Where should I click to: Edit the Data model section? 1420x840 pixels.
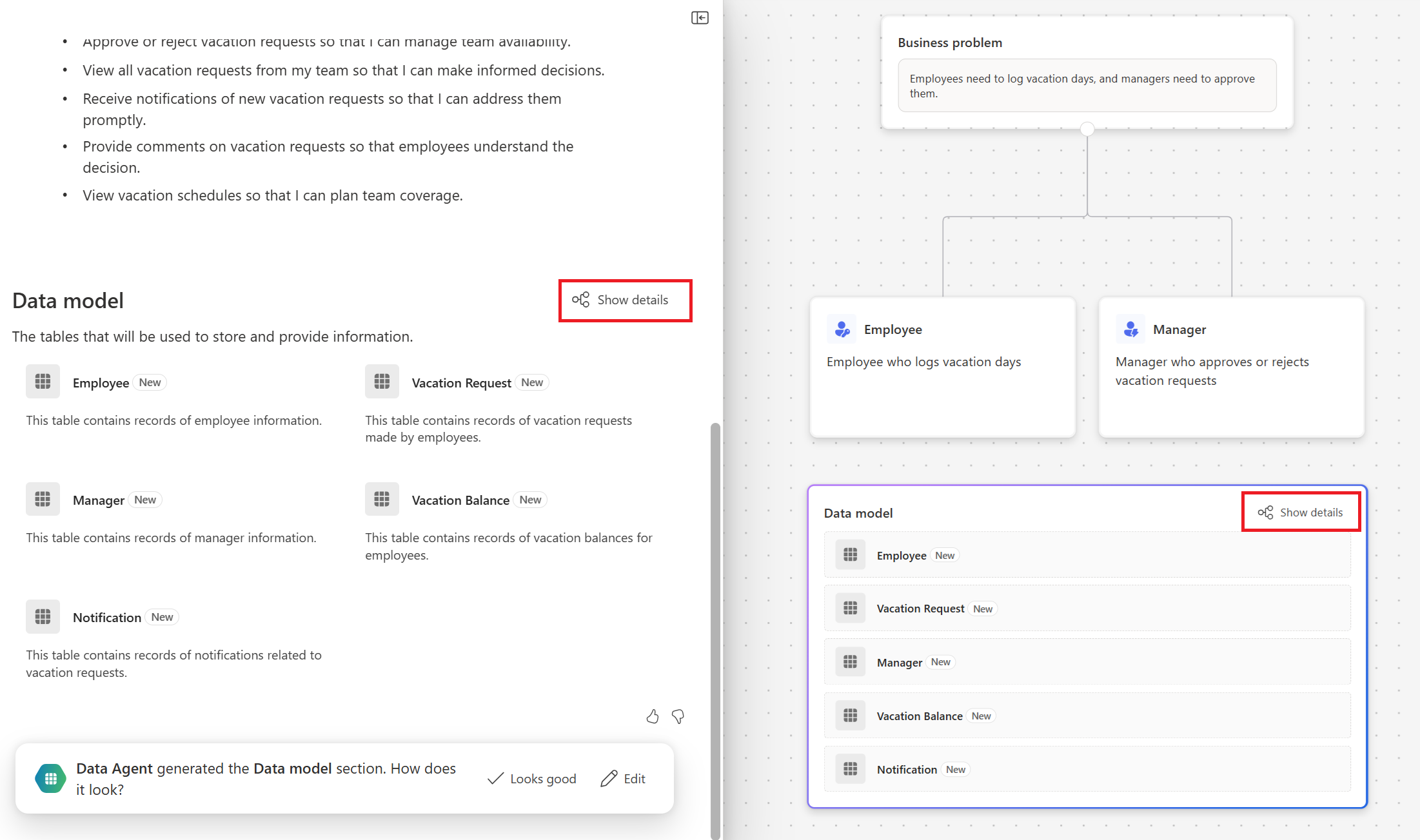[x=623, y=779]
